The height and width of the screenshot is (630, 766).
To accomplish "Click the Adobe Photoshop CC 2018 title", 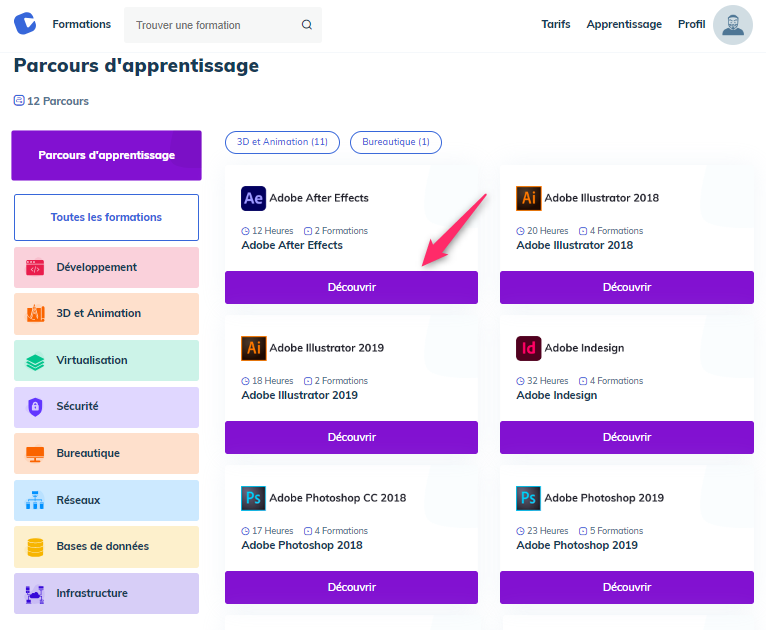I will pyautogui.click(x=338, y=498).
